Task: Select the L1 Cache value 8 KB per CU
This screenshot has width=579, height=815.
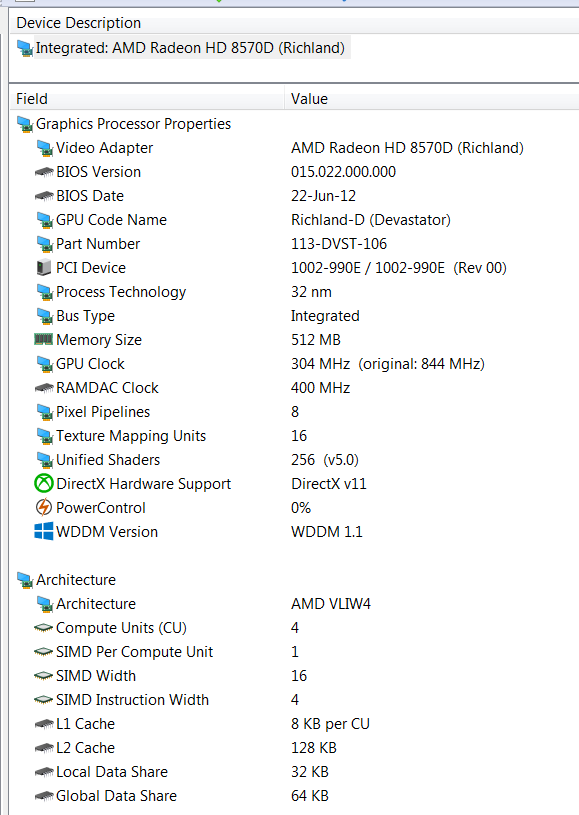Action: [330, 724]
